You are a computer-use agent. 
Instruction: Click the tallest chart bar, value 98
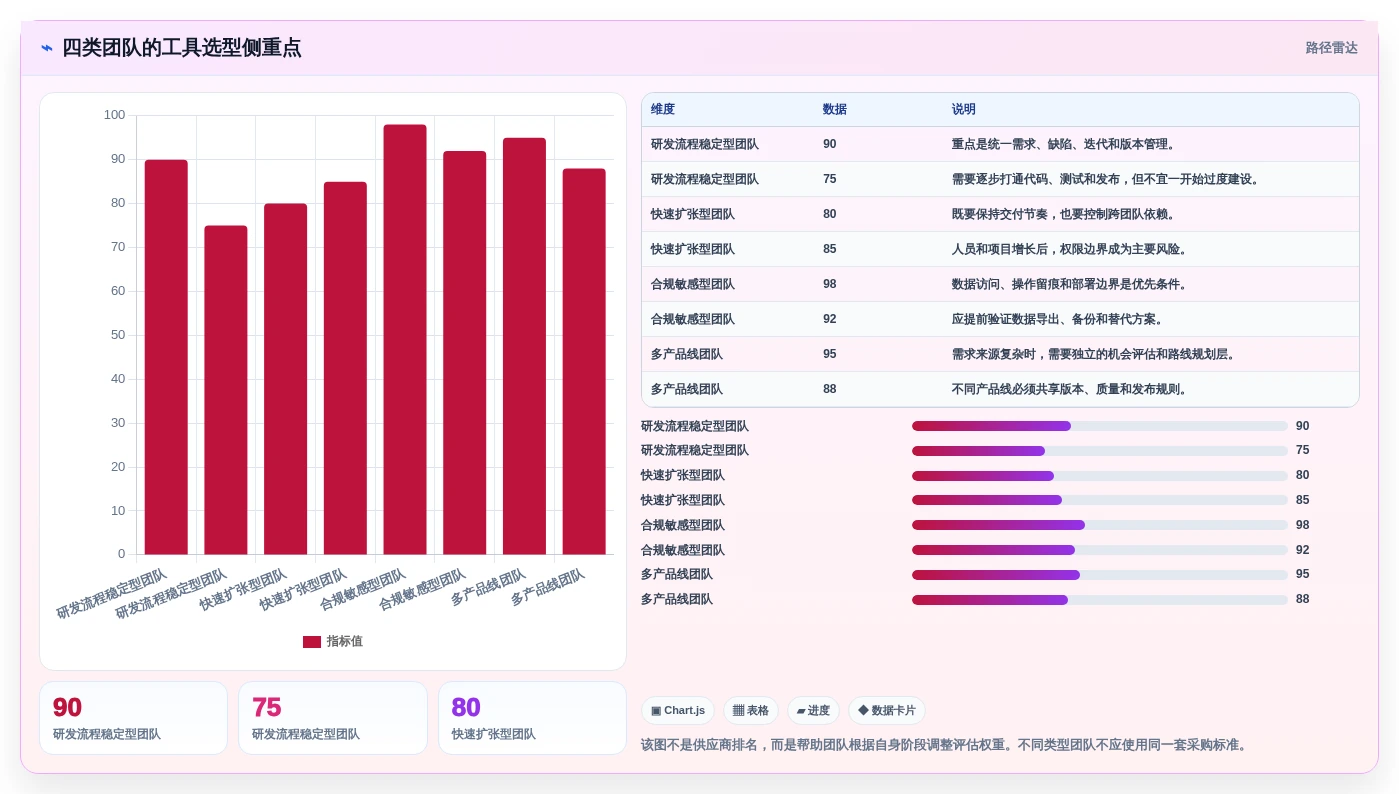[405, 339]
